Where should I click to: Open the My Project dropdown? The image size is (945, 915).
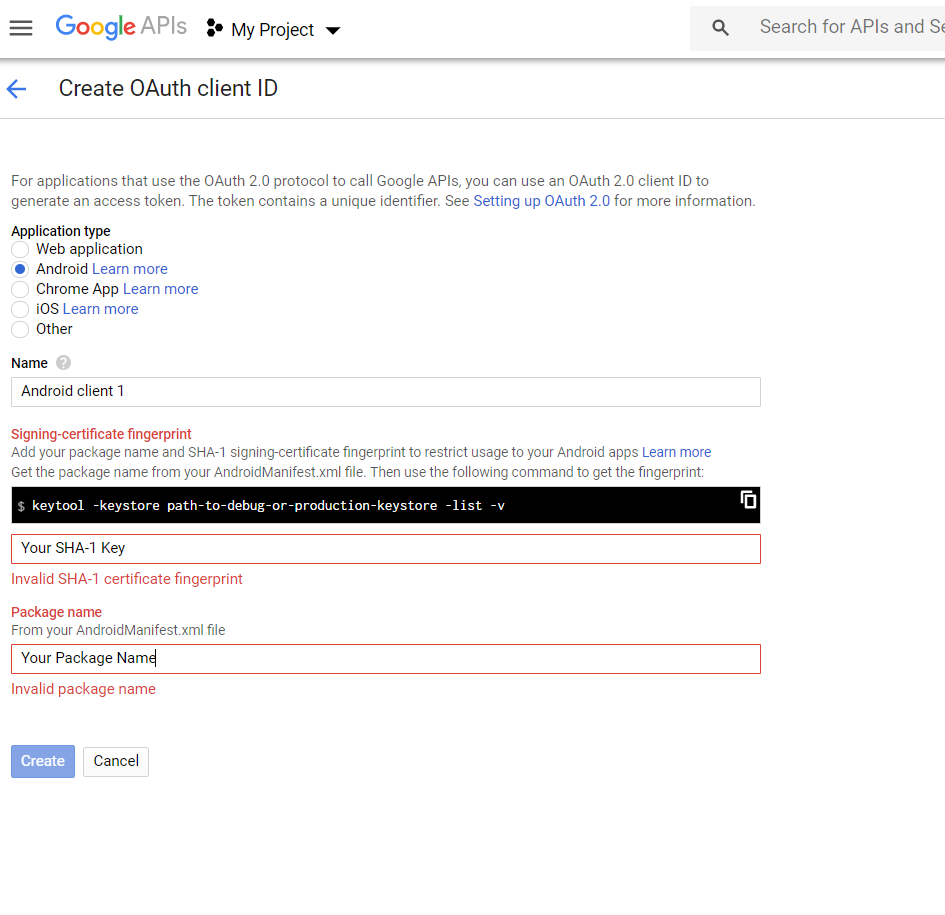[285, 30]
